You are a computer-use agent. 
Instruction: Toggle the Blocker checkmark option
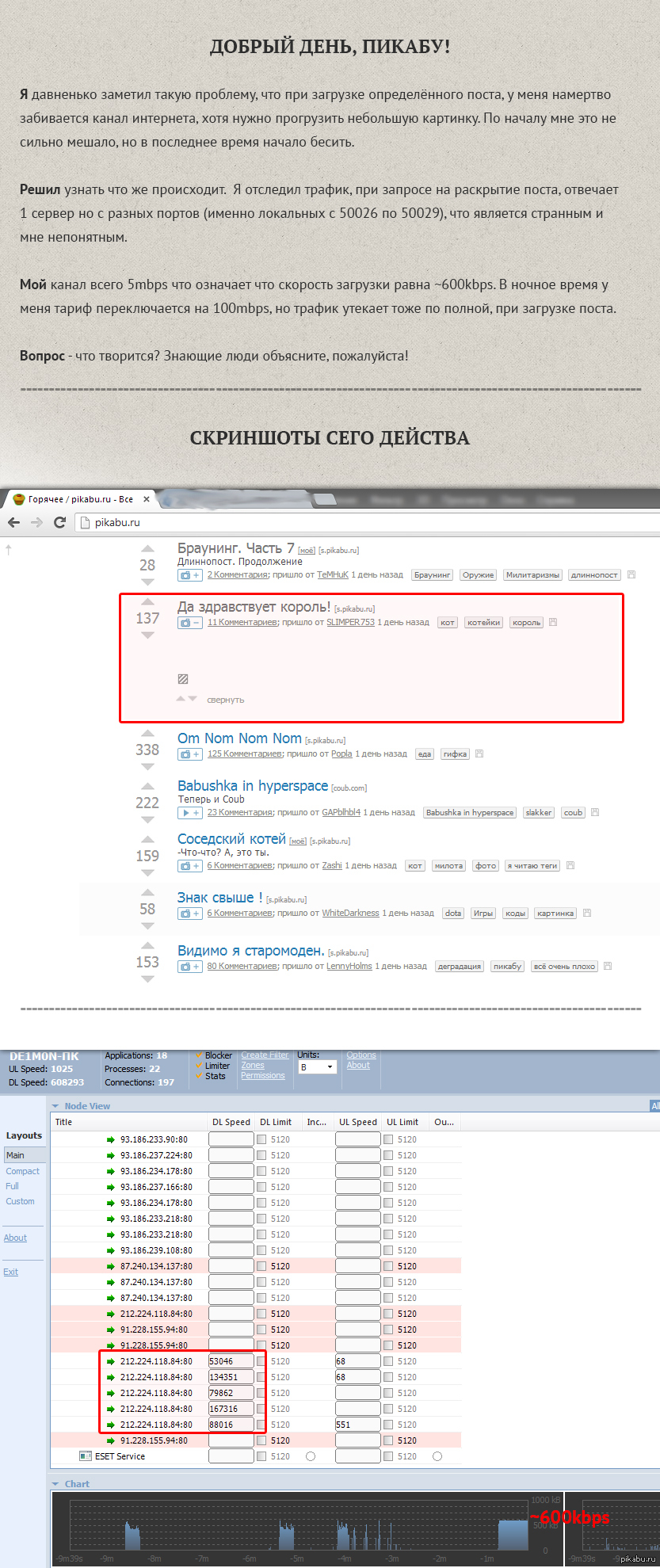click(199, 1055)
